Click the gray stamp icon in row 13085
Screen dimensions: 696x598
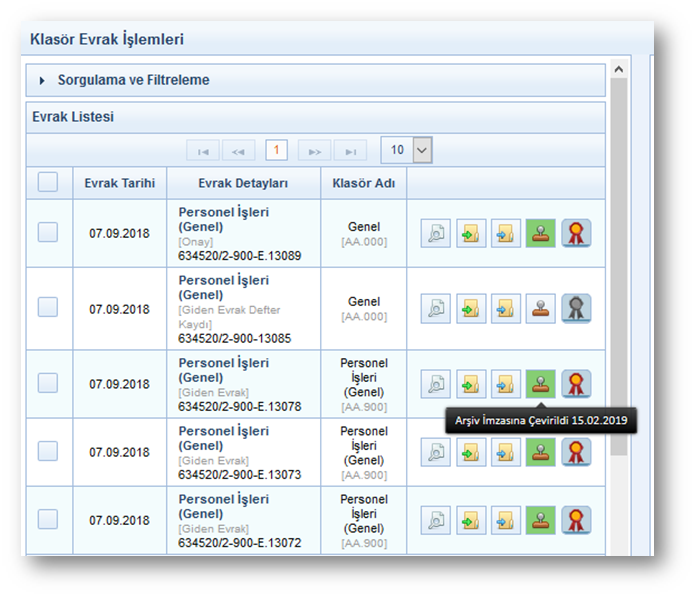541,309
